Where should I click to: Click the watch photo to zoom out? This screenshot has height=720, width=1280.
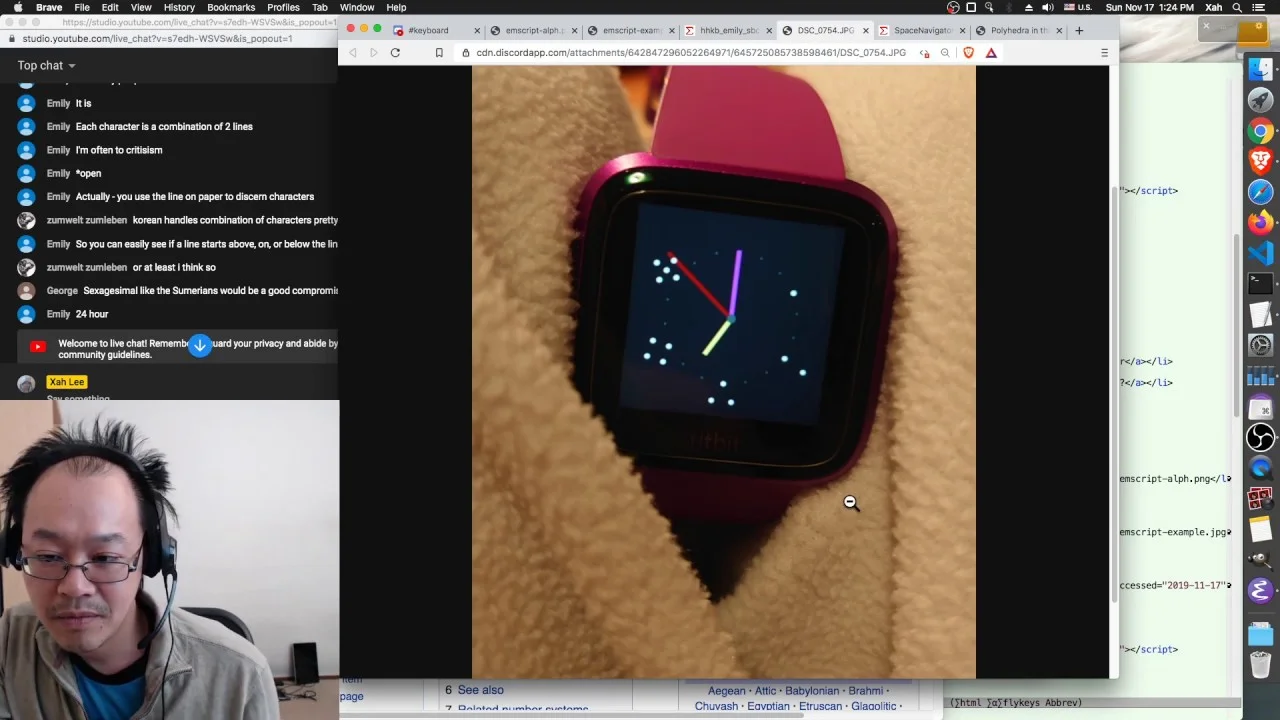(x=724, y=372)
